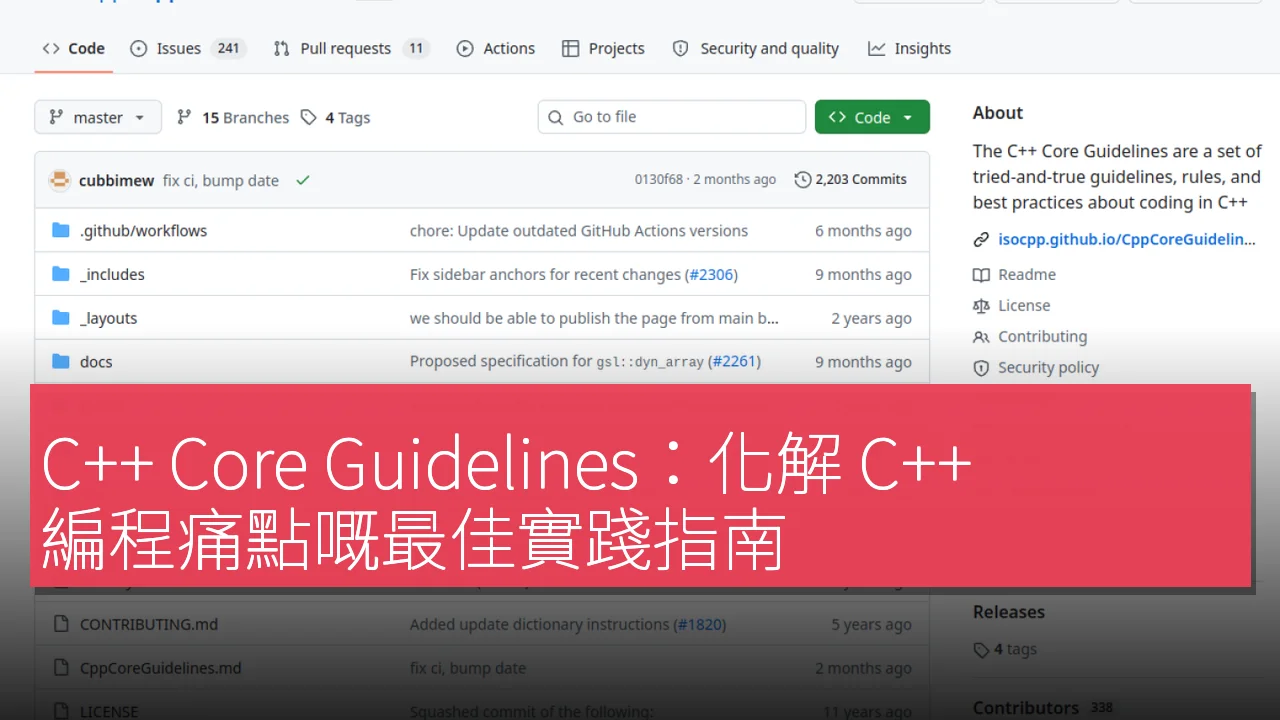Screen dimensions: 1280x720
Task: Go to the Projects tab
Action: pos(603,48)
